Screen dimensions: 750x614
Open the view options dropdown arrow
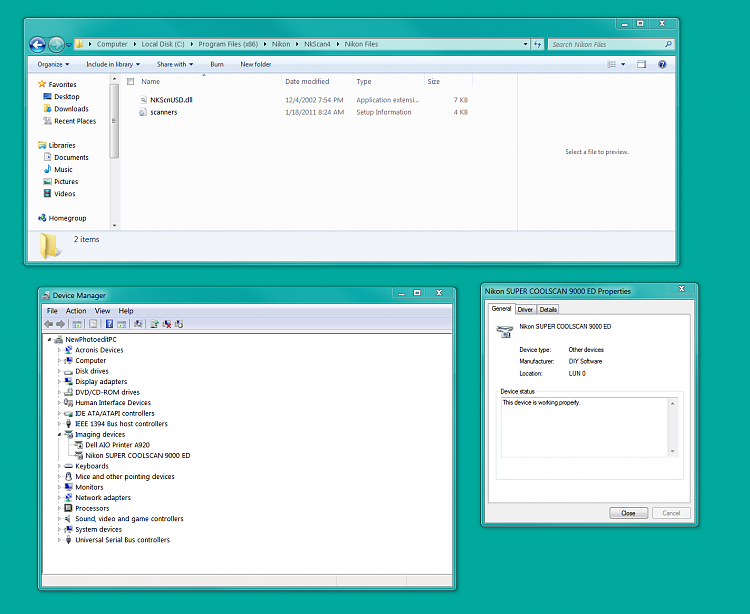coord(623,64)
